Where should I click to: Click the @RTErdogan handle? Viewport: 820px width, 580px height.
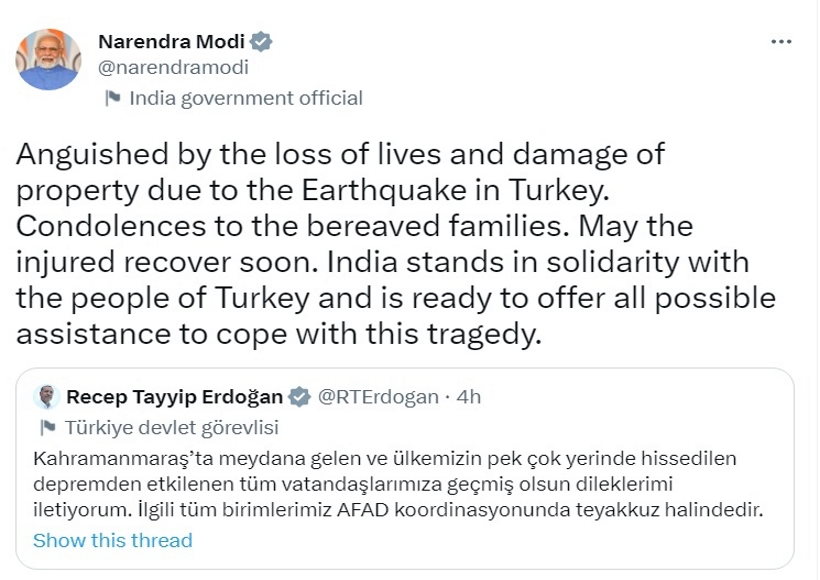coord(377,397)
